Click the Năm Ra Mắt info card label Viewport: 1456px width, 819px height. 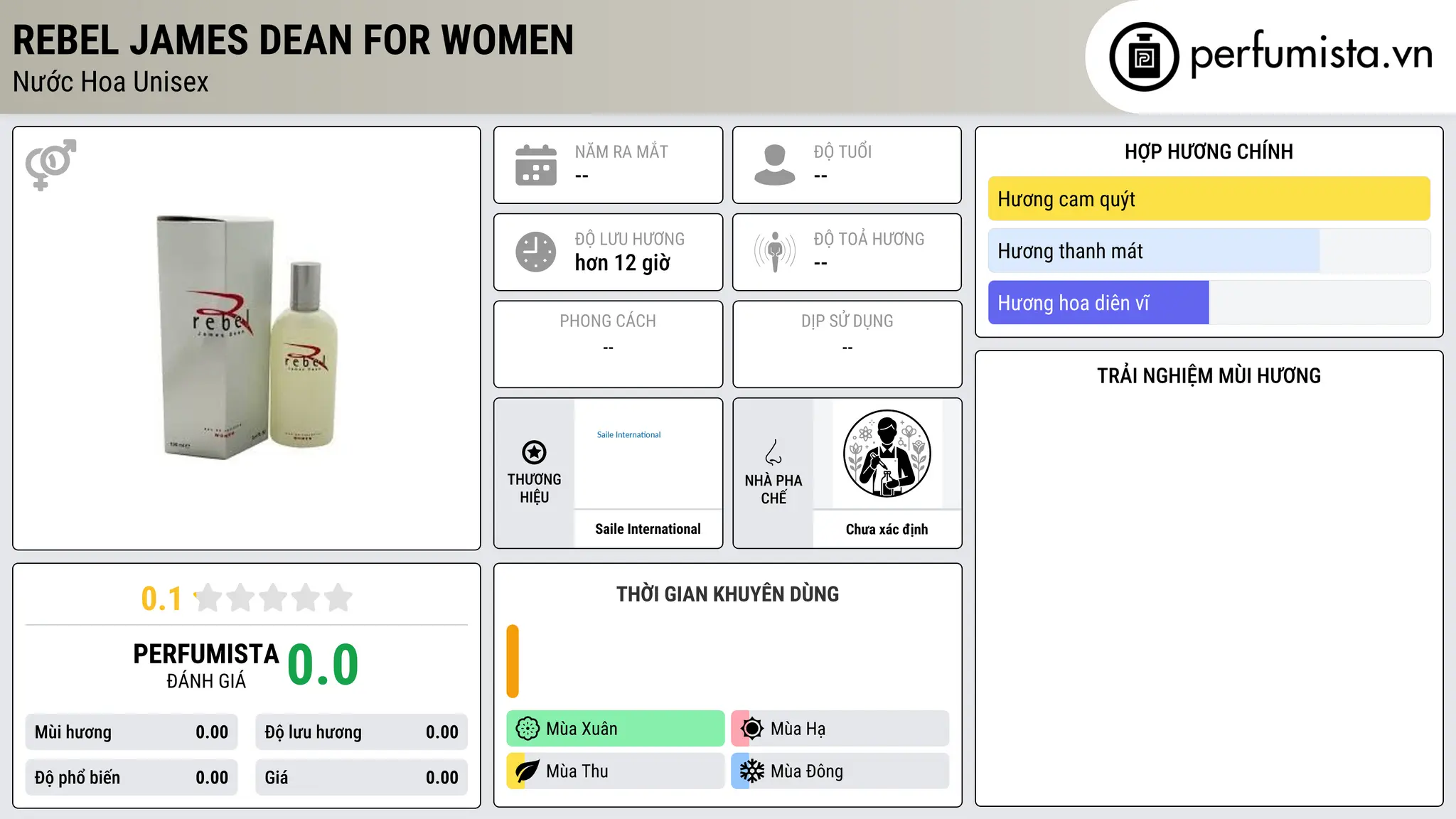click(x=621, y=152)
